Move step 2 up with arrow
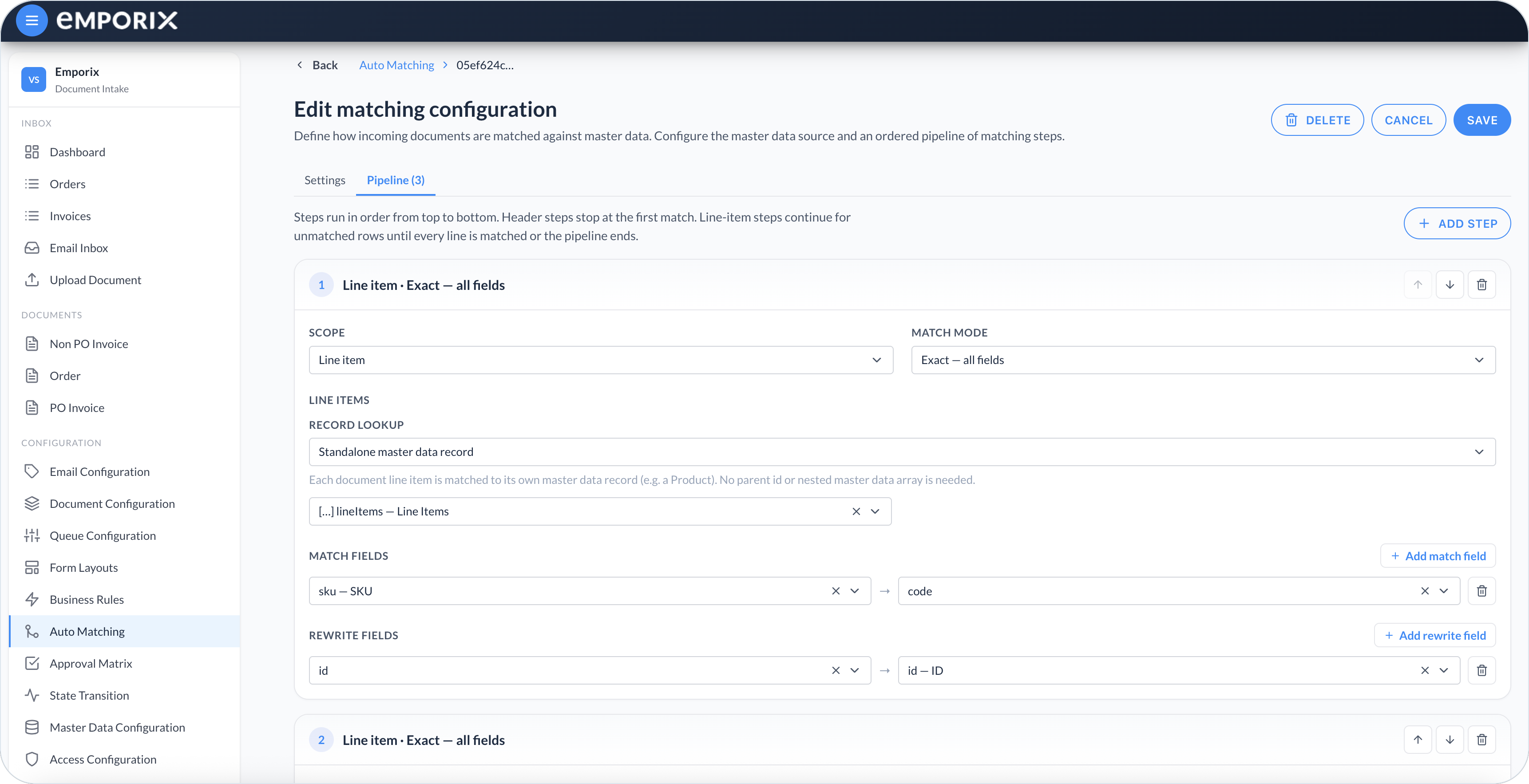 point(1418,740)
